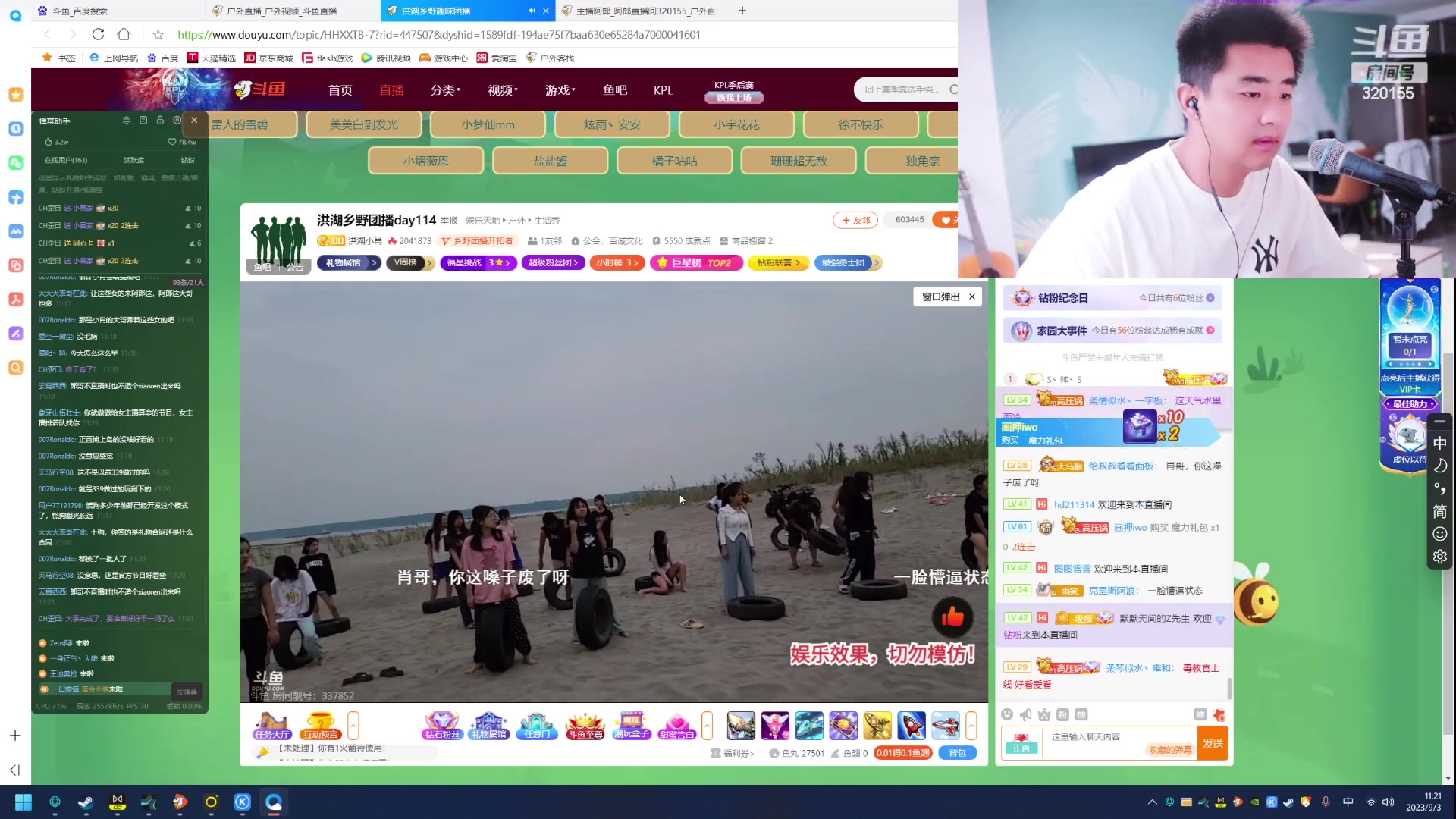Click the chat panel scrollbar
The height and width of the screenshot is (819, 1456).
(1229, 689)
